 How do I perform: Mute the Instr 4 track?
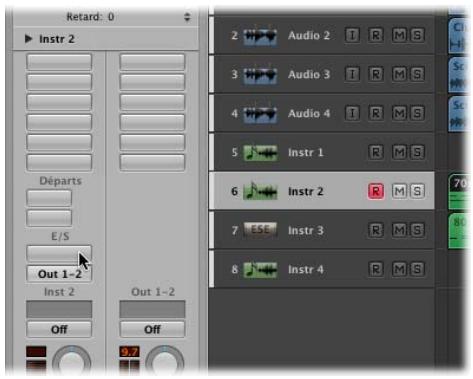point(399,269)
